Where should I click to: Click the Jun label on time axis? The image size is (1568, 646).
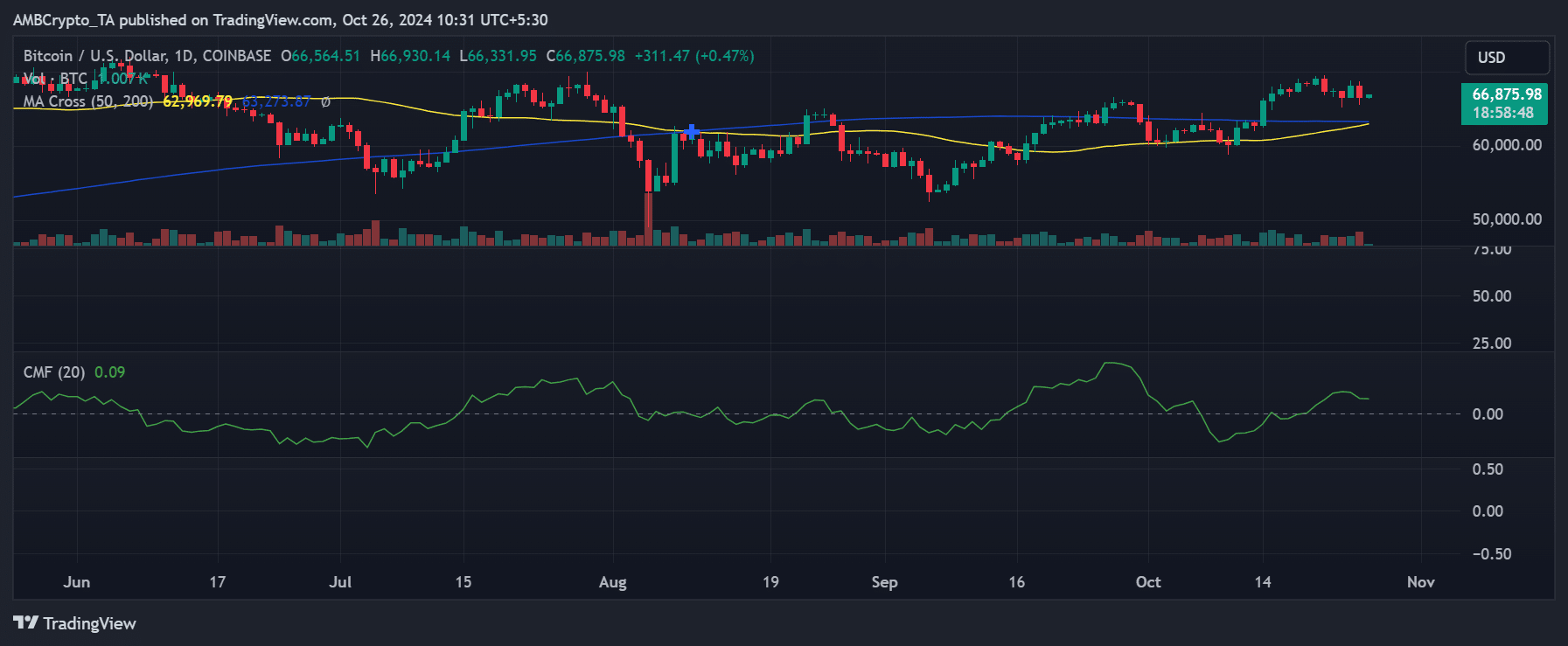point(77,582)
